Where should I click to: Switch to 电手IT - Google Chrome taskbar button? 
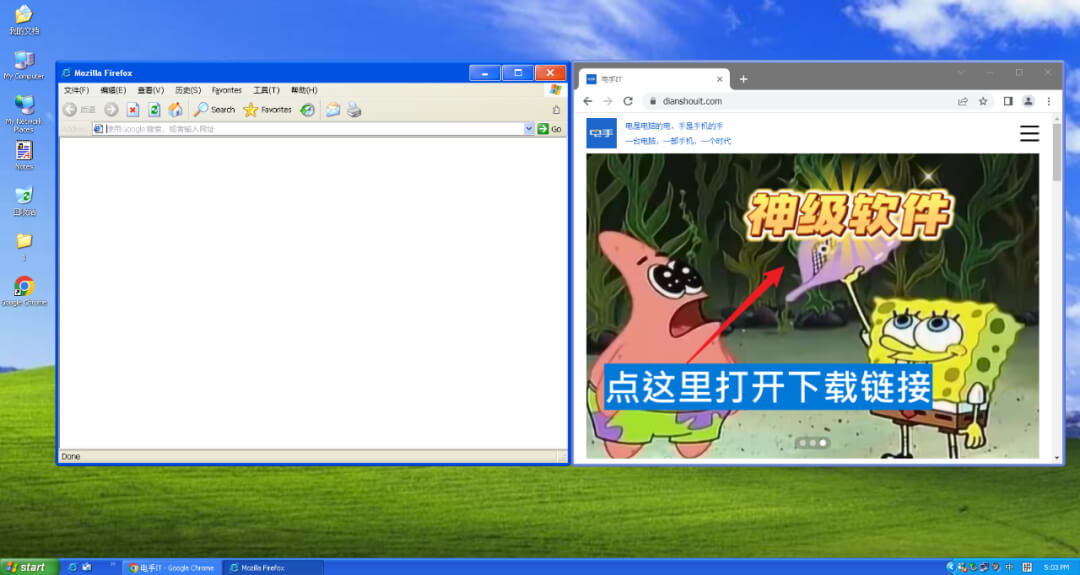pyautogui.click(x=172, y=567)
